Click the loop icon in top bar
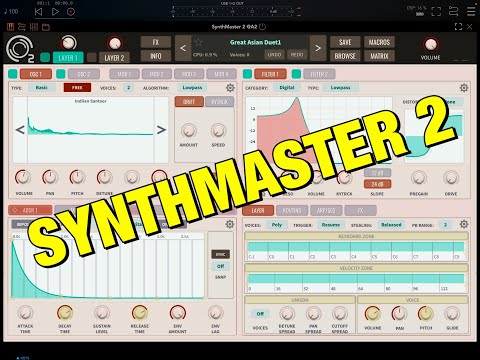This screenshot has height=360, width=480. tap(454, 12)
